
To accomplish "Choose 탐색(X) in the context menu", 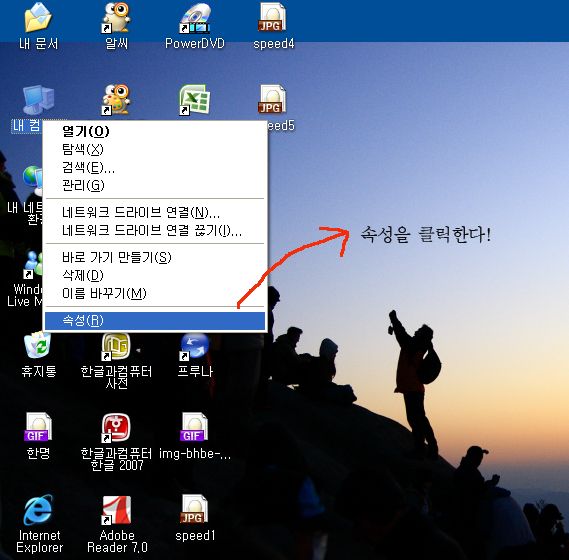I will point(155,149).
